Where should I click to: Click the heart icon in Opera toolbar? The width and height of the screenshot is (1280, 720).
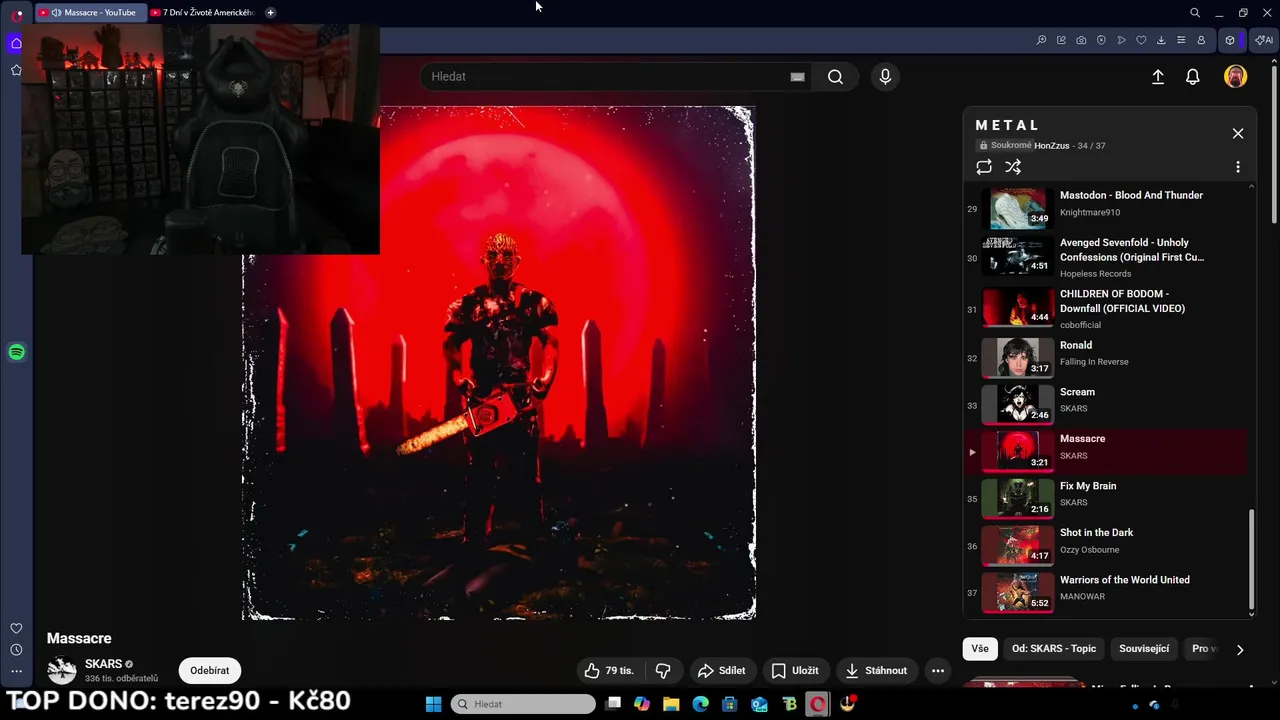(x=1141, y=40)
